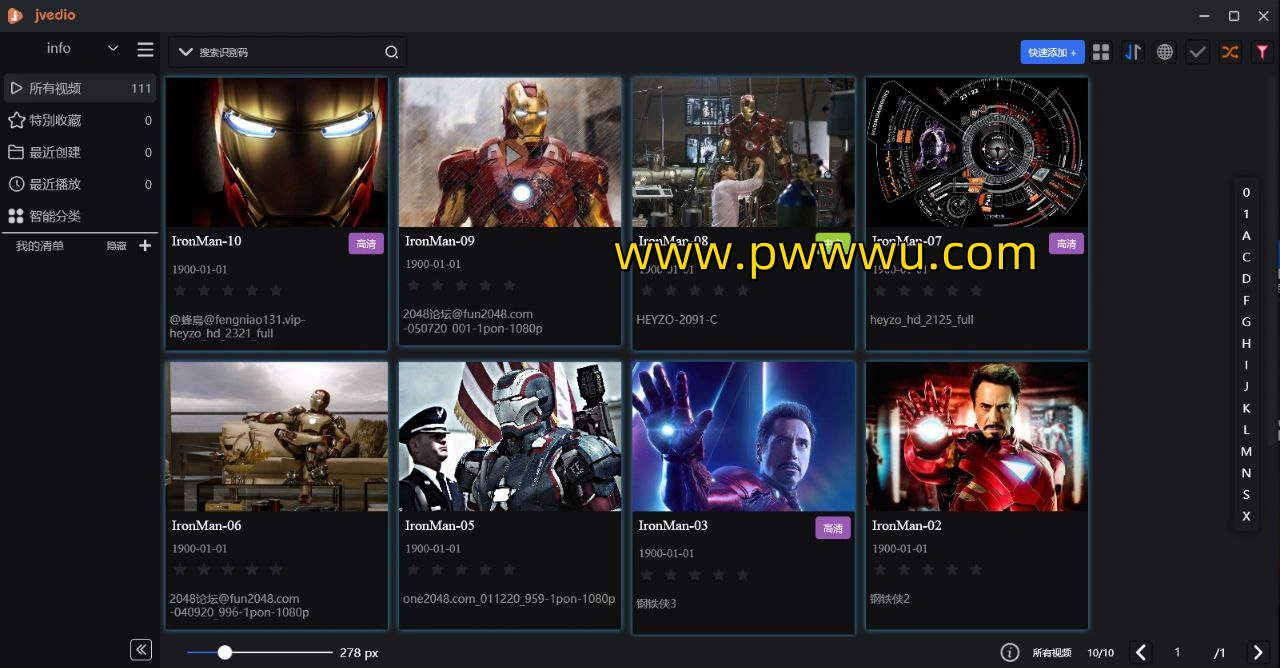
Task: Open 最近播放 recently played
Action: [80, 184]
